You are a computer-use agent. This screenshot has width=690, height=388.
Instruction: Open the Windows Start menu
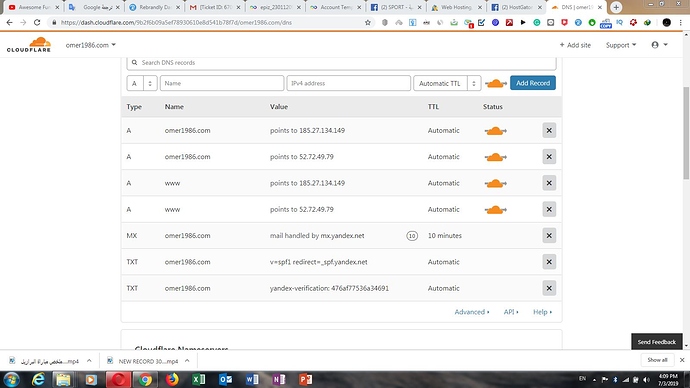coord(11,379)
